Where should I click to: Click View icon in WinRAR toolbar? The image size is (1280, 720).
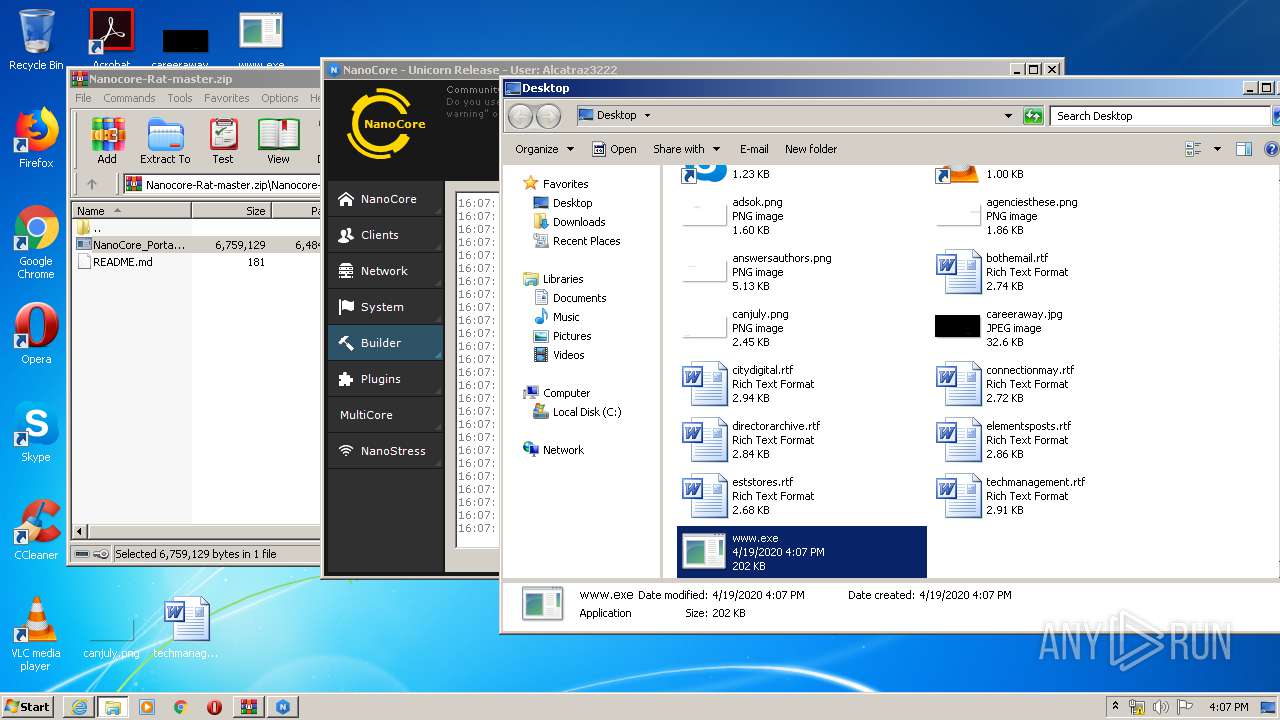[278, 141]
